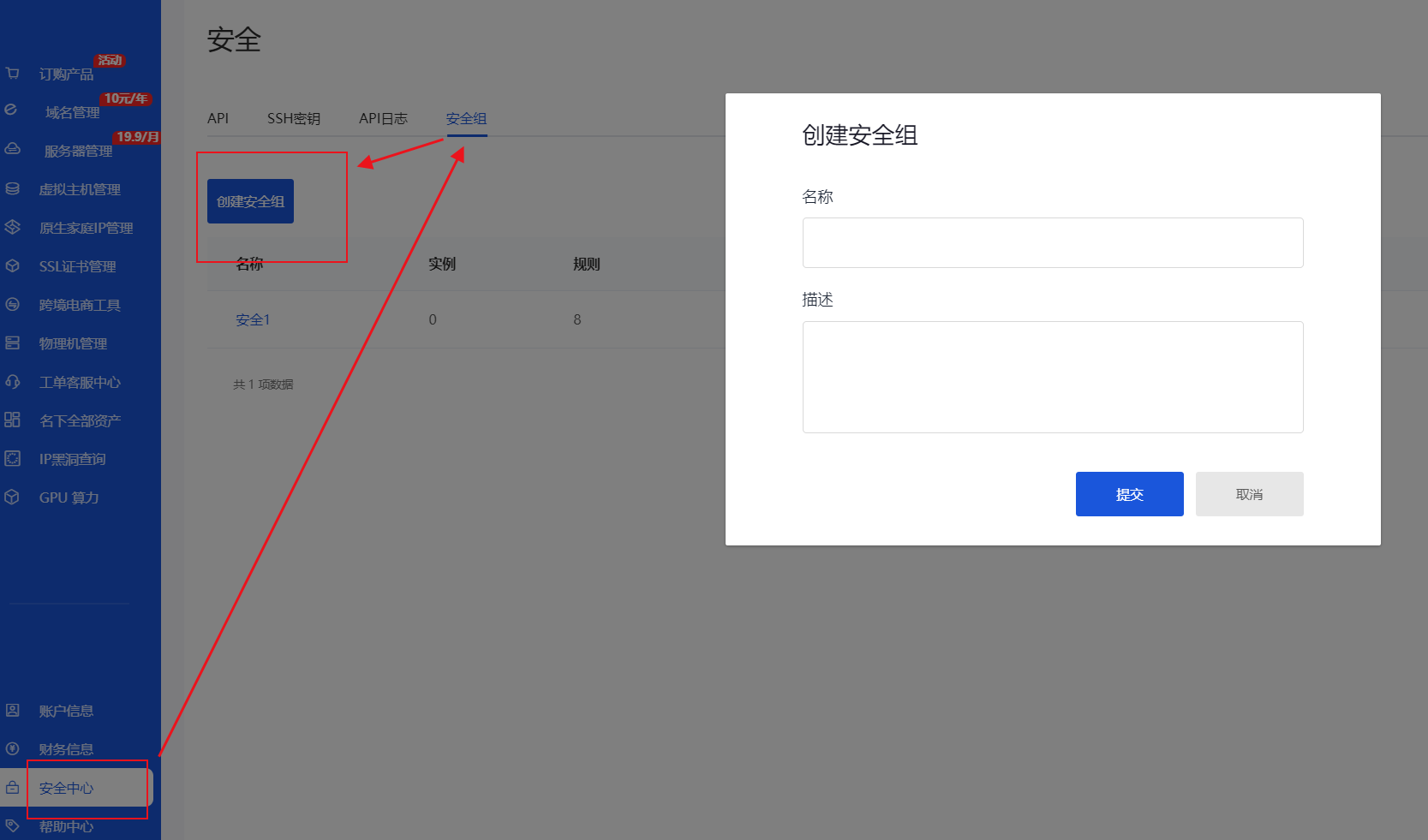Open 订购产品 in the sidebar
Image resolution: width=1428 pixels, height=840 pixels.
66,74
